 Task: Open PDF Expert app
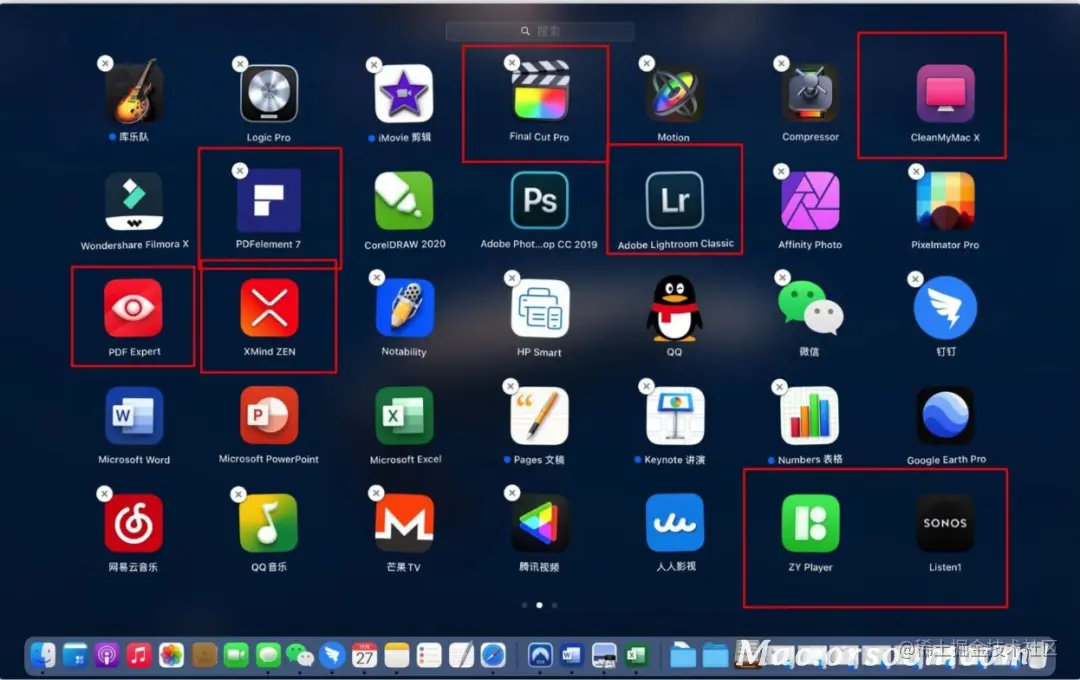pyautogui.click(x=134, y=308)
